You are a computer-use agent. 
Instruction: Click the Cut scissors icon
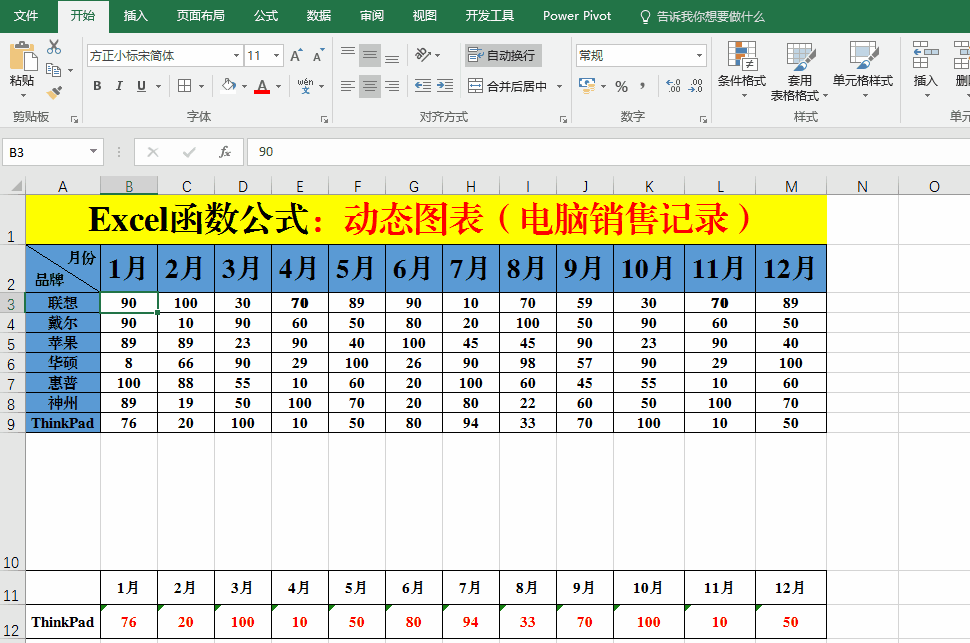click(54, 47)
